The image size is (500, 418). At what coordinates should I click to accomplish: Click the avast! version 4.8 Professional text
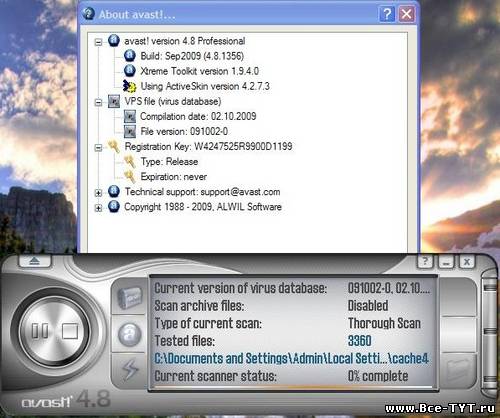pyautogui.click(x=185, y=41)
